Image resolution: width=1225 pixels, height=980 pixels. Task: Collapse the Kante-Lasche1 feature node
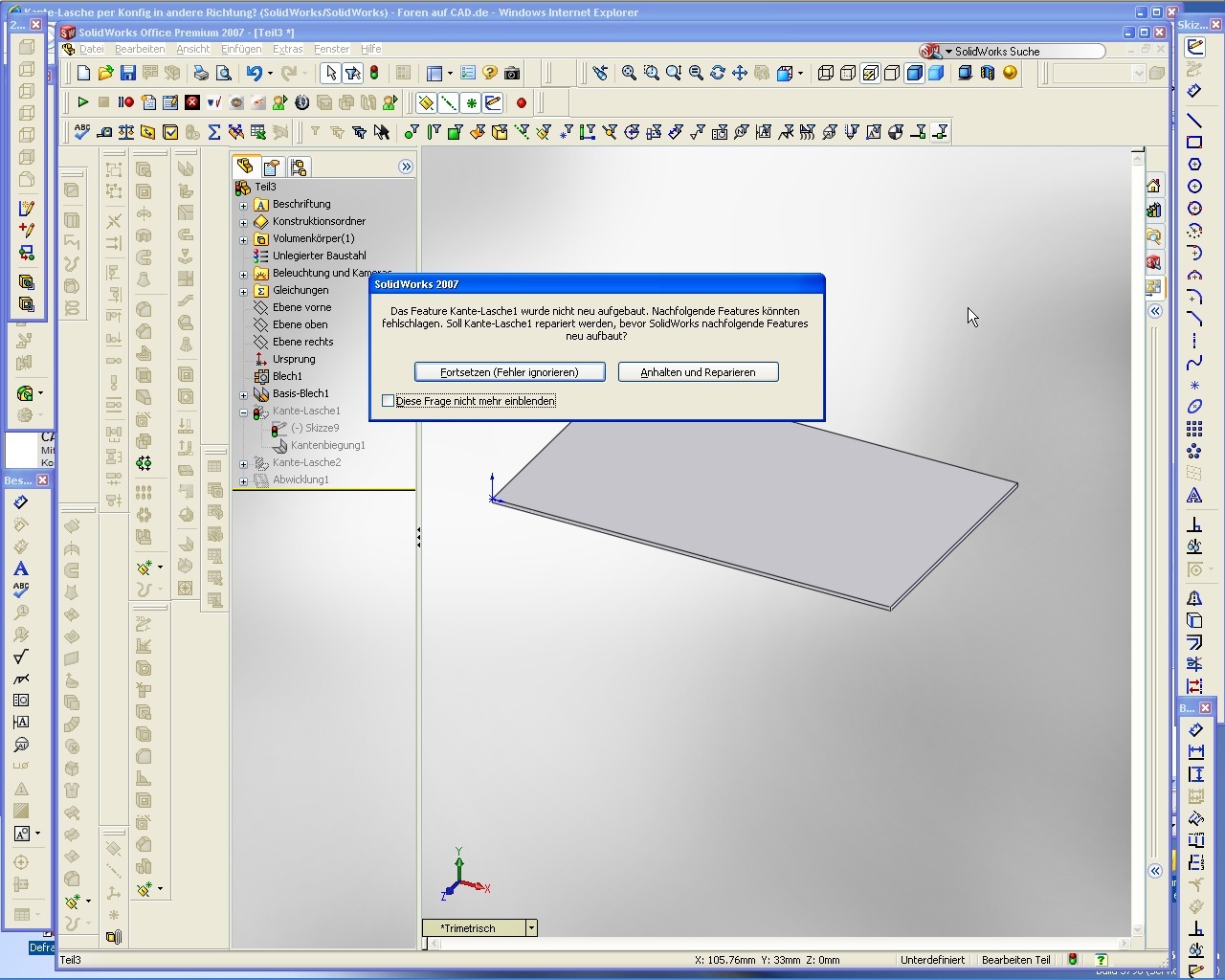[x=243, y=412]
